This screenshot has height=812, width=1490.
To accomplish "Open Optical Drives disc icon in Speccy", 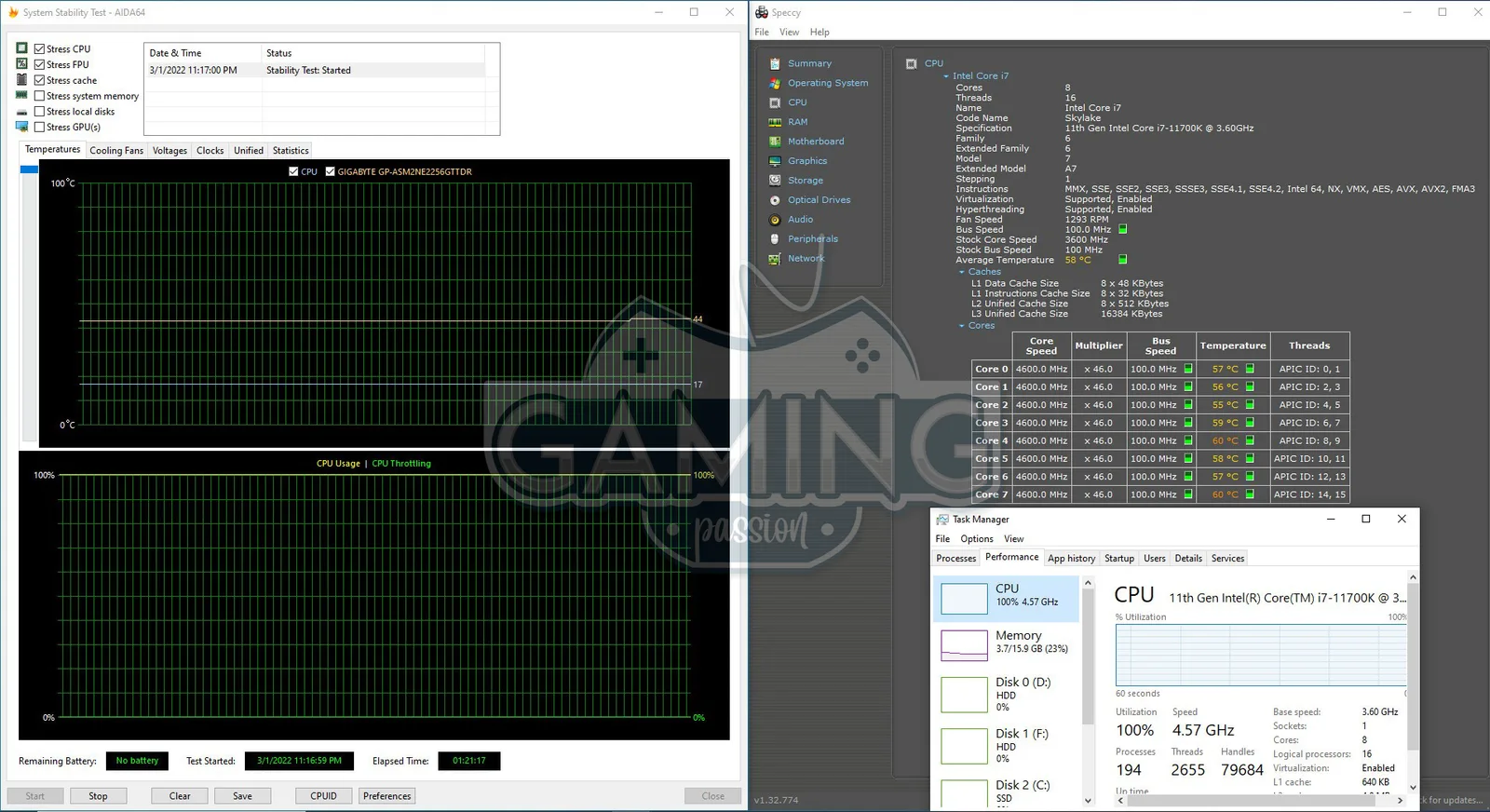I will [x=775, y=200].
